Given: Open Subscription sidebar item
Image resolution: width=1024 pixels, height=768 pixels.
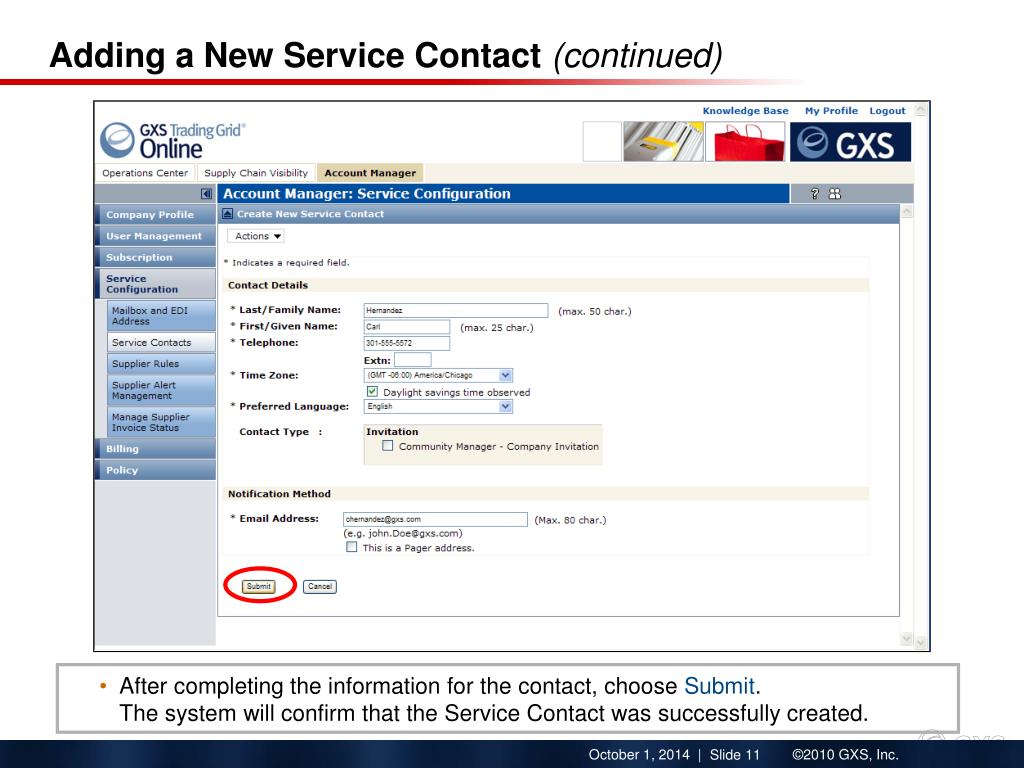Looking at the screenshot, I should pos(155,257).
